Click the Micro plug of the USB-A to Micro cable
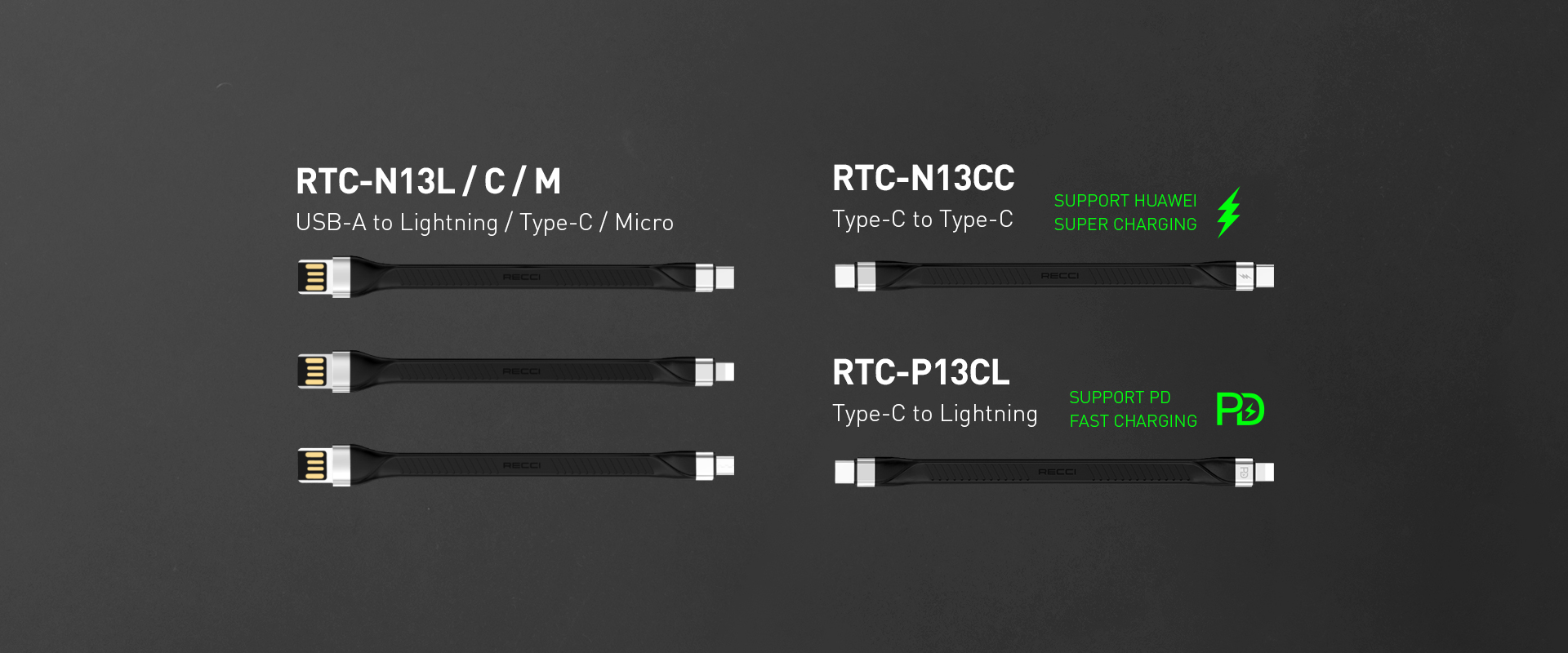1568x653 pixels. (724, 466)
